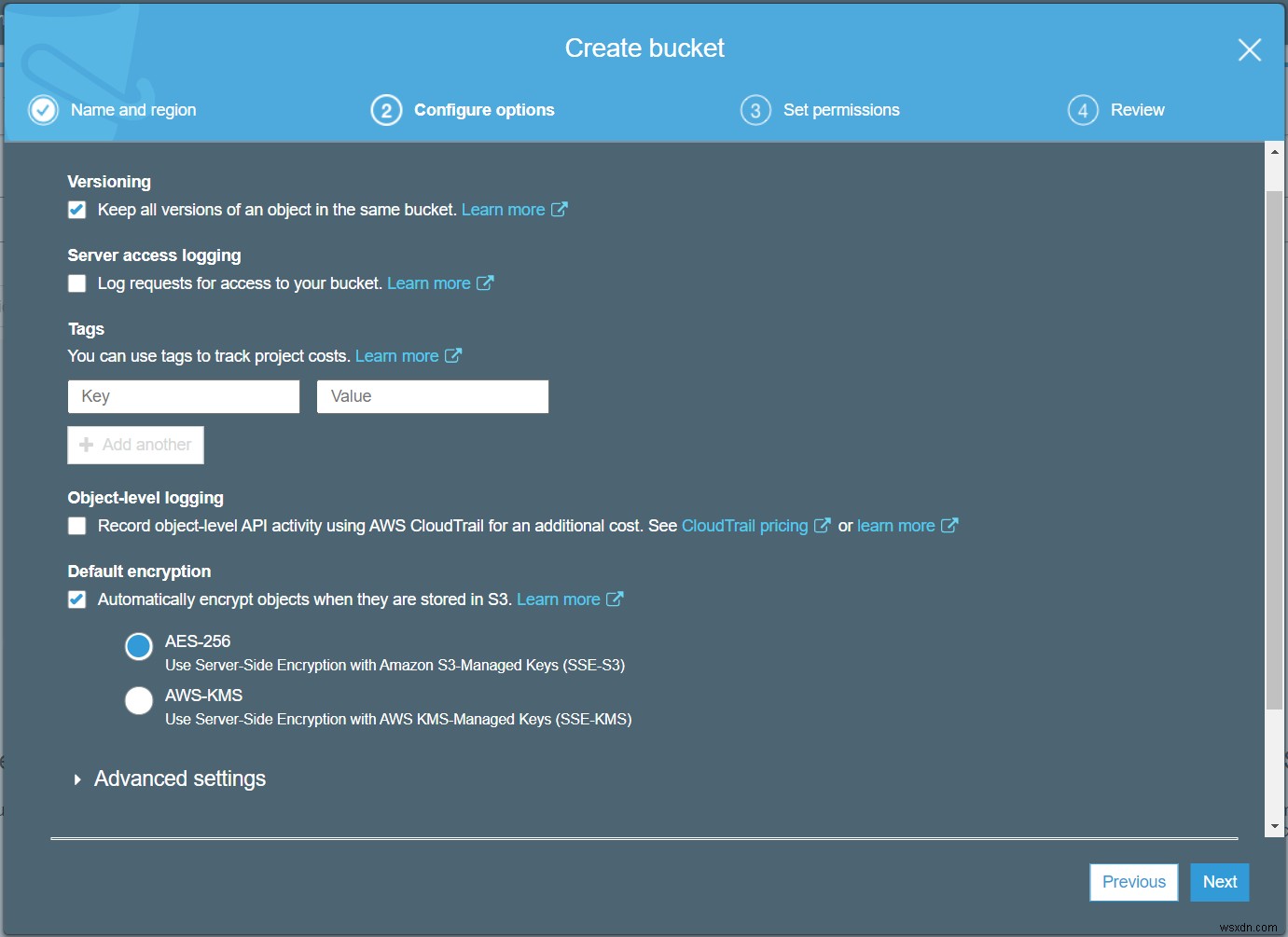
Task: Click the plus icon on Add another
Action: [x=87, y=445]
